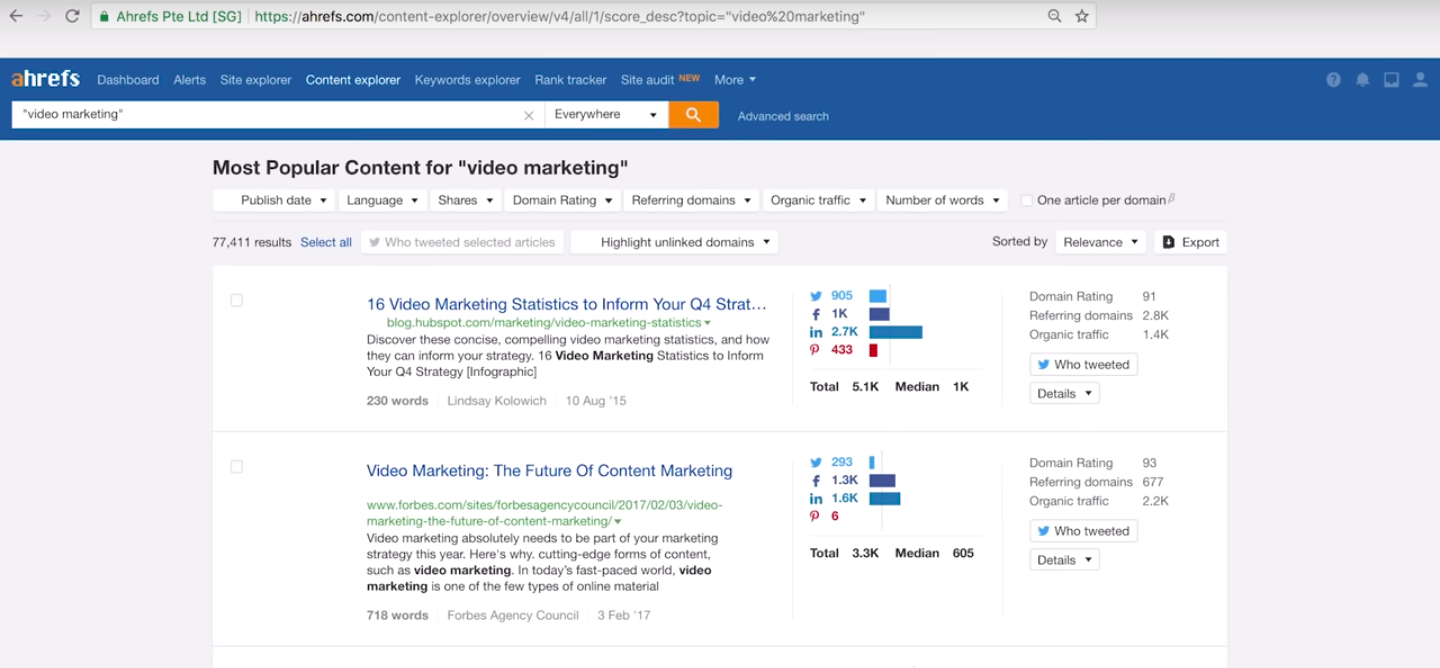Viewport: 1440px width, 668px height.
Task: Click the Twitter icon beside 905
Action: tap(816, 296)
